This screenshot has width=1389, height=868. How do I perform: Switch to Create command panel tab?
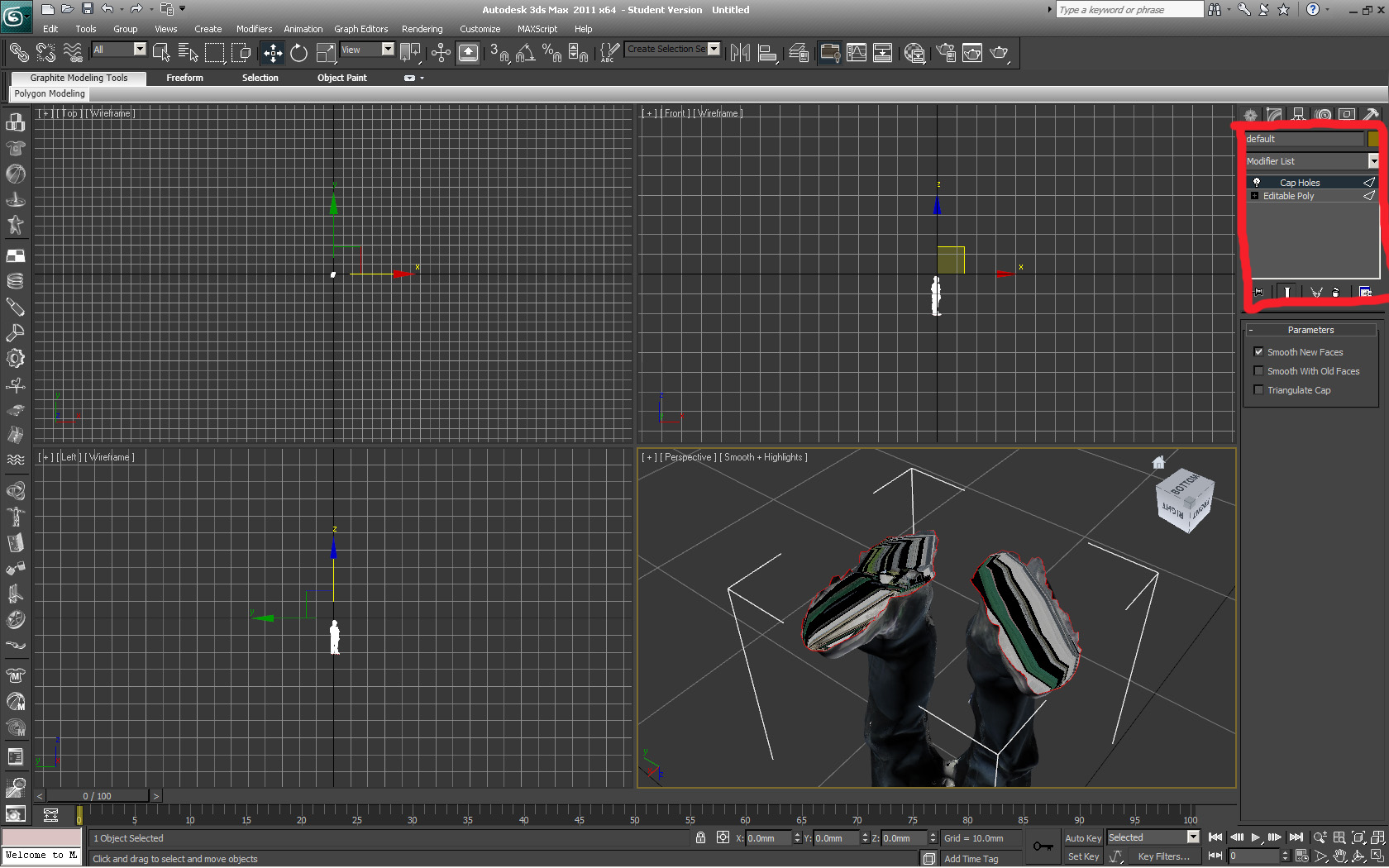tap(1251, 115)
